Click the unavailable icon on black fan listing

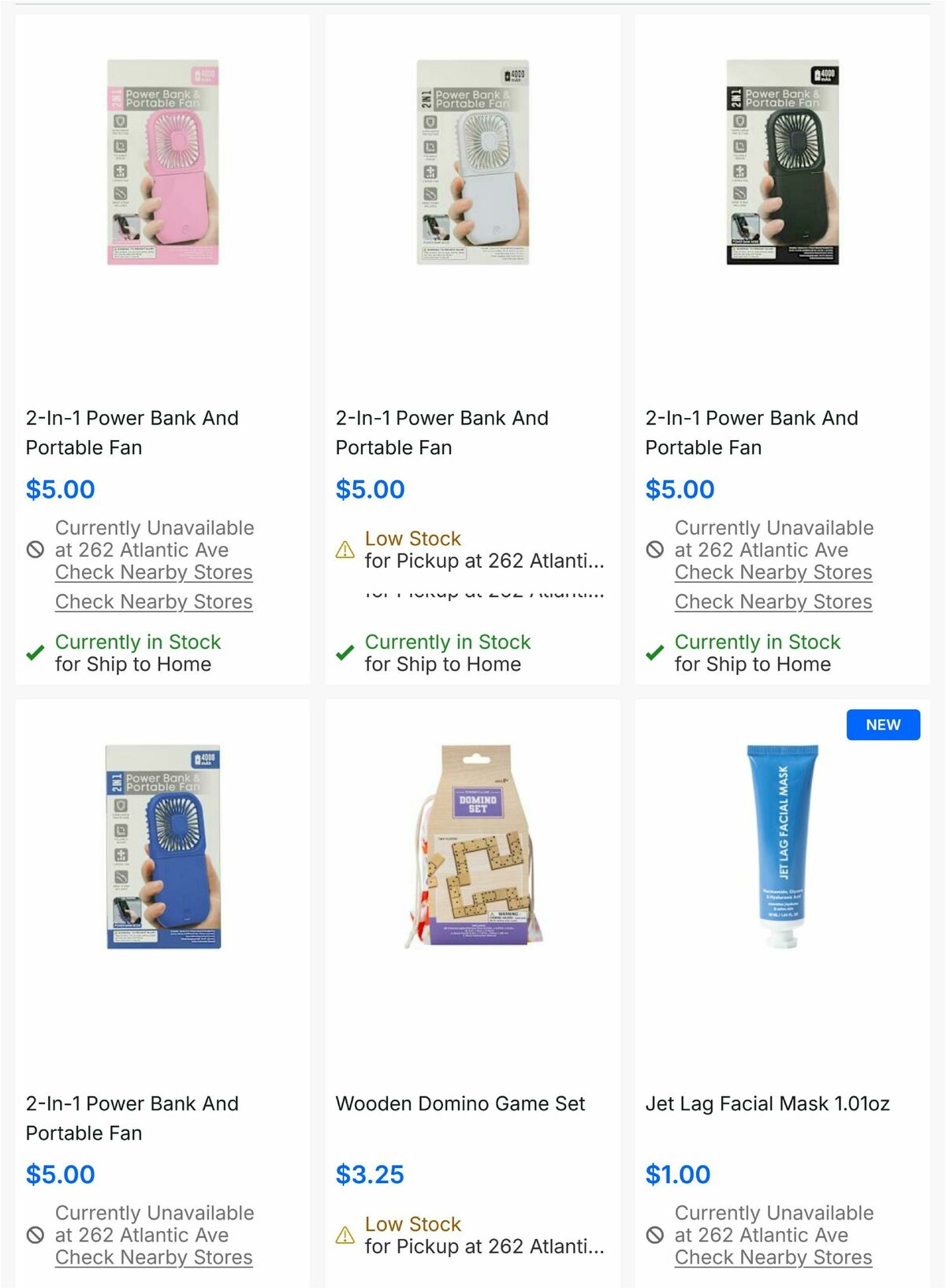655,550
